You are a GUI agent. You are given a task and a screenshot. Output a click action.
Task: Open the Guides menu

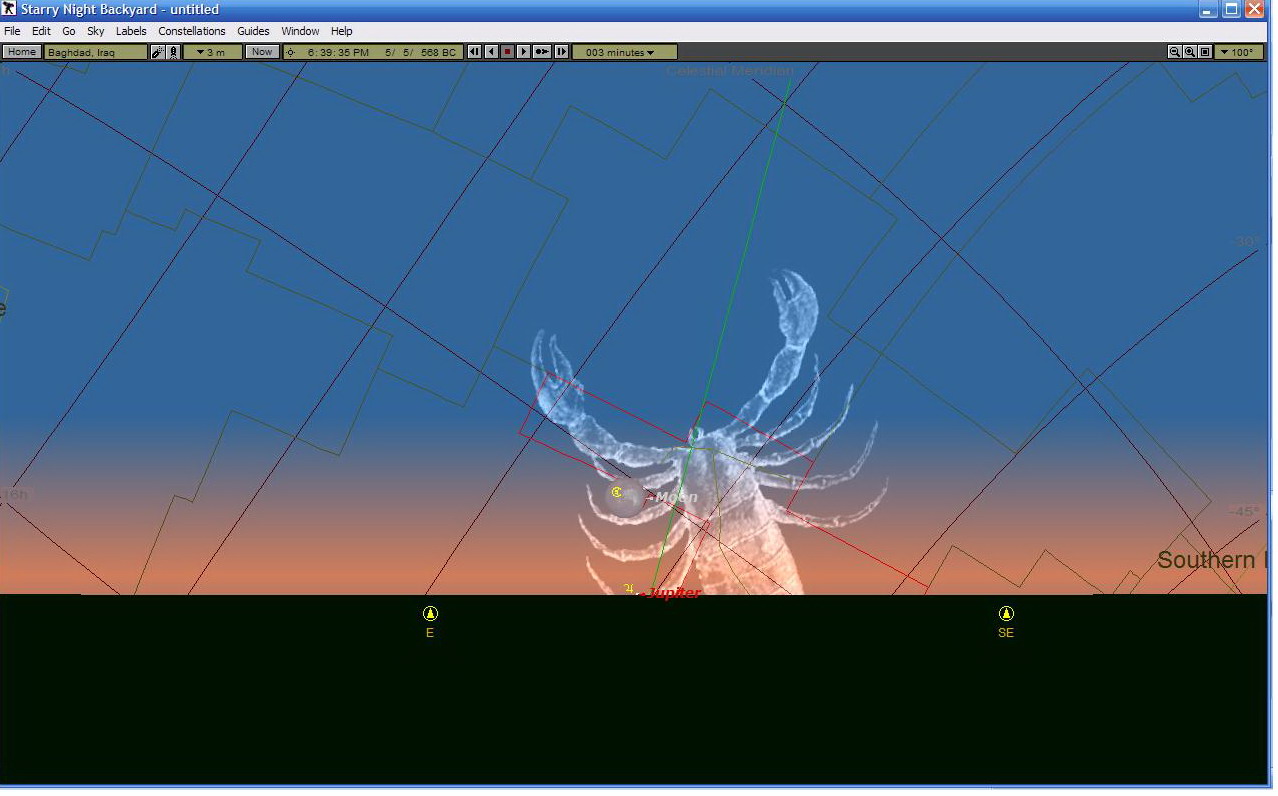[x=253, y=31]
